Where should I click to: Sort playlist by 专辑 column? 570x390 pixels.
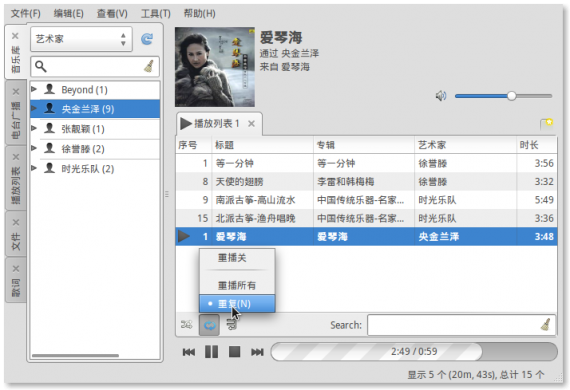[x=364, y=145]
